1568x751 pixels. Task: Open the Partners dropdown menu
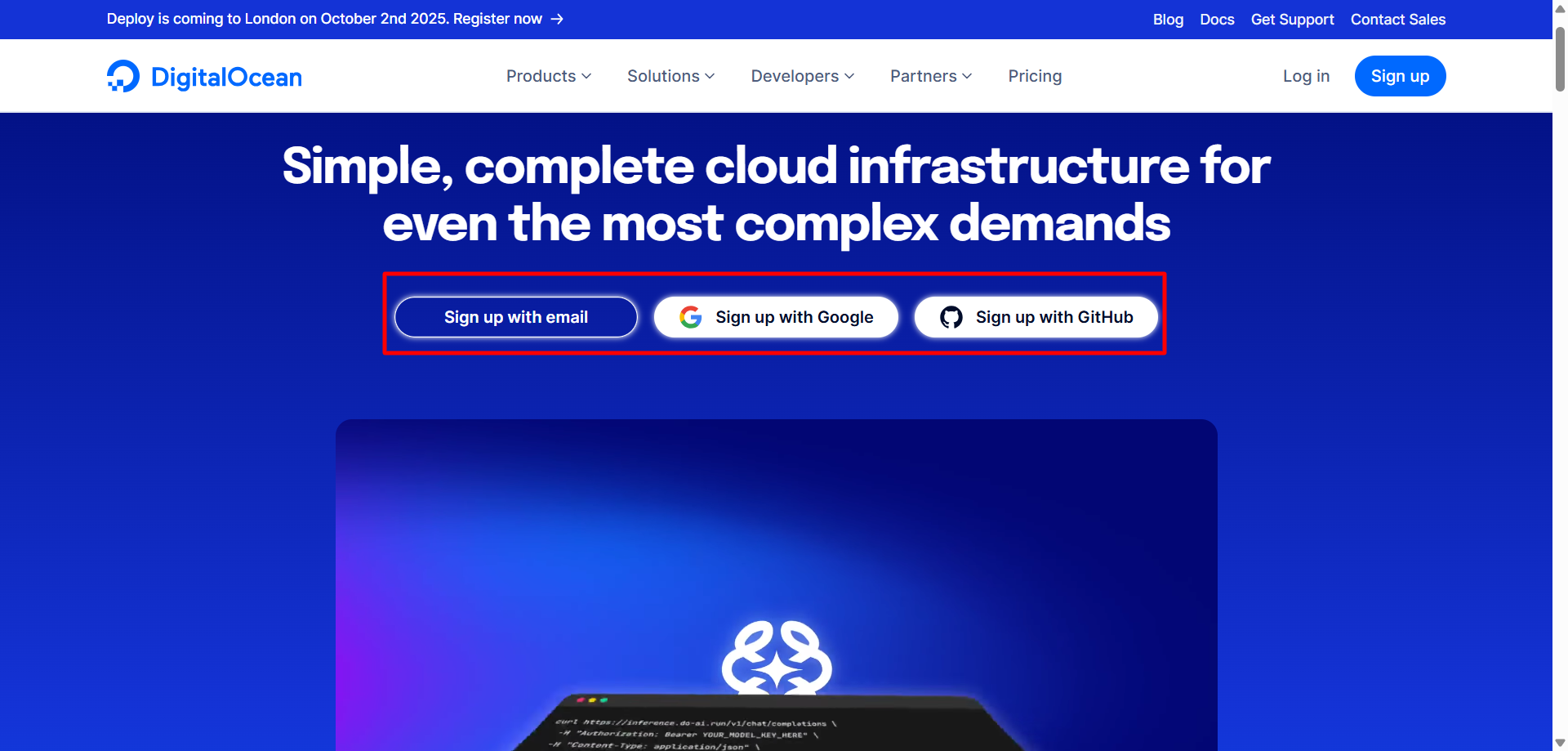(x=931, y=76)
